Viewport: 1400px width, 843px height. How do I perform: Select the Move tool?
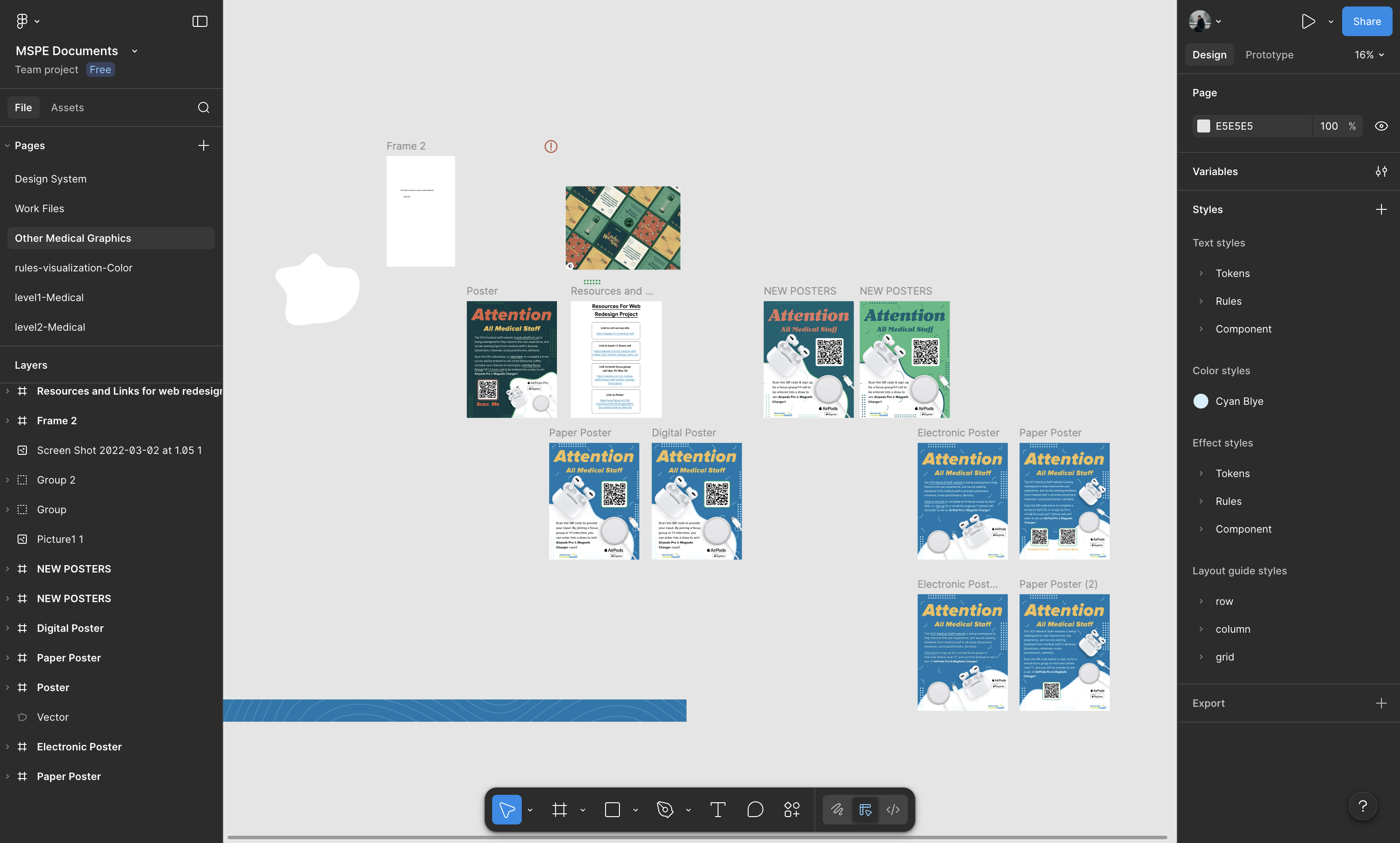[x=506, y=810]
